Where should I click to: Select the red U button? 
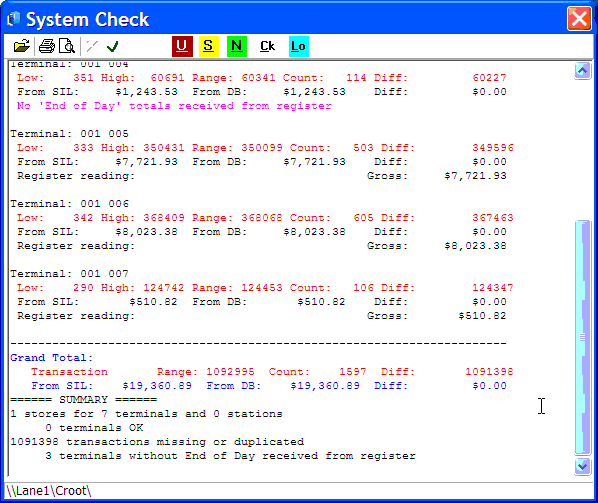(x=182, y=47)
